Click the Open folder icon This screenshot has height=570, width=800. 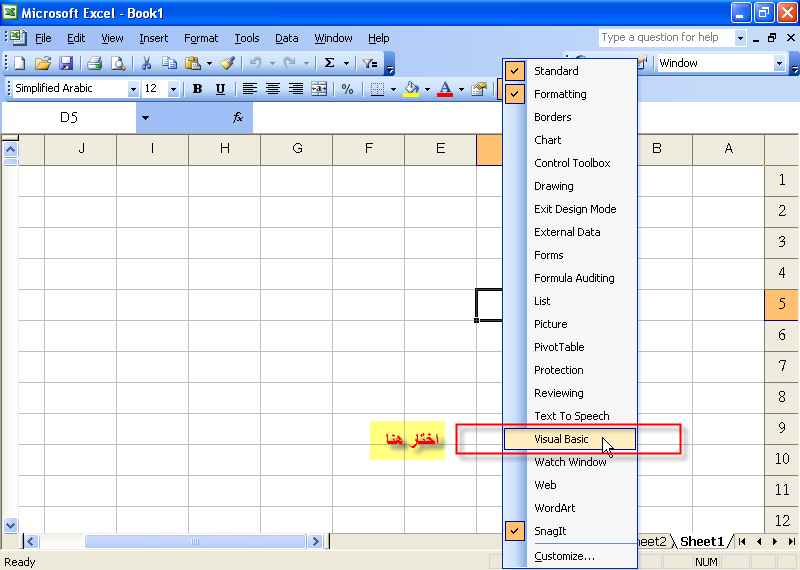pos(43,63)
